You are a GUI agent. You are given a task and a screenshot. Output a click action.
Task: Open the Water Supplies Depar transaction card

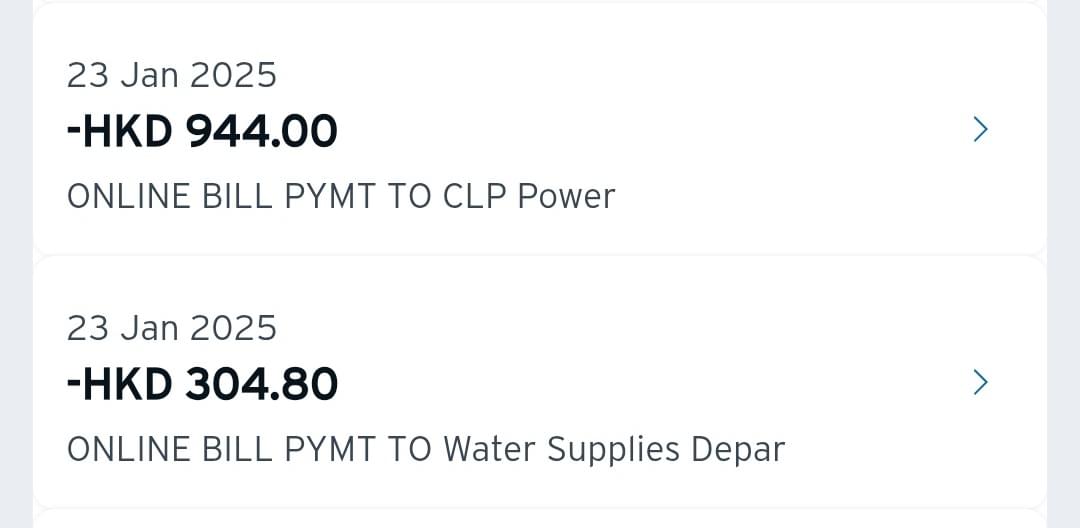click(x=540, y=382)
